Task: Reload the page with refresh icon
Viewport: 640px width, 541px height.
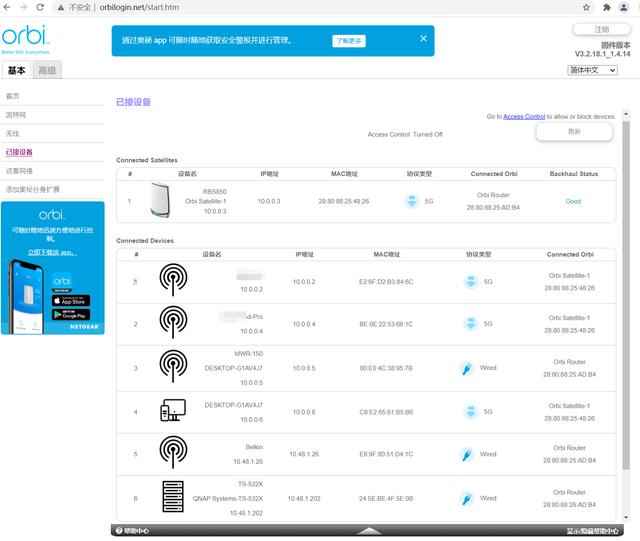Action: (x=40, y=7)
